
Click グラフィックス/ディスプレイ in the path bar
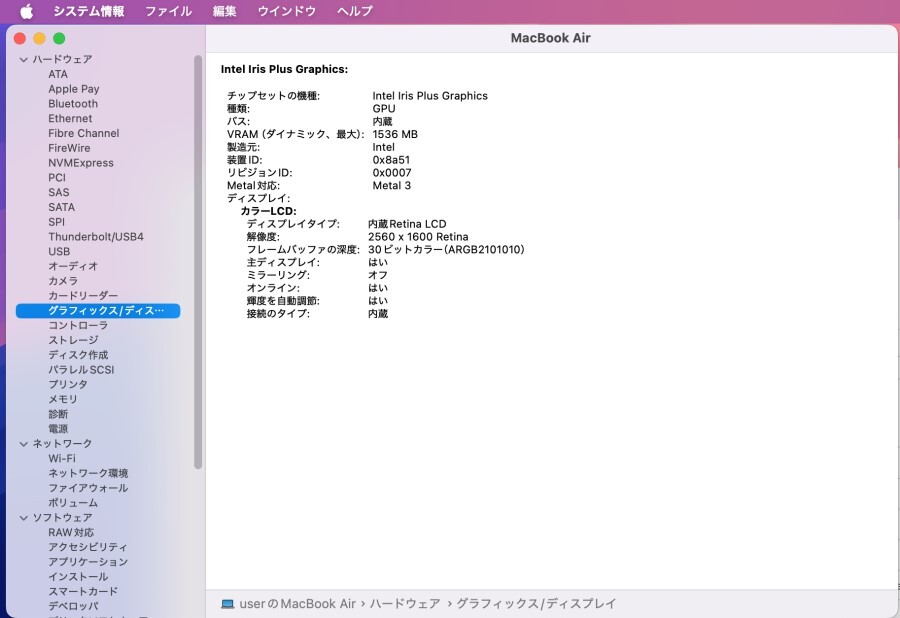coord(536,604)
